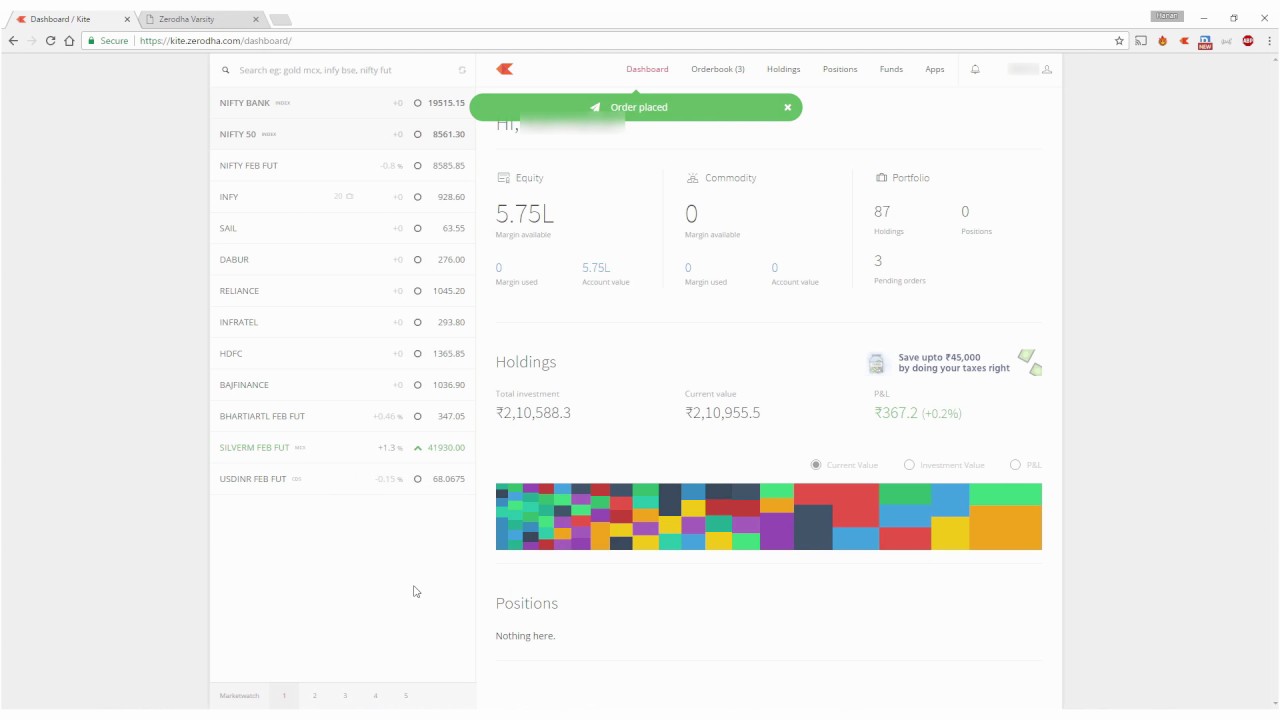Open the Chrome three-dot menu
Image resolution: width=1280 pixels, height=720 pixels.
point(1269,41)
